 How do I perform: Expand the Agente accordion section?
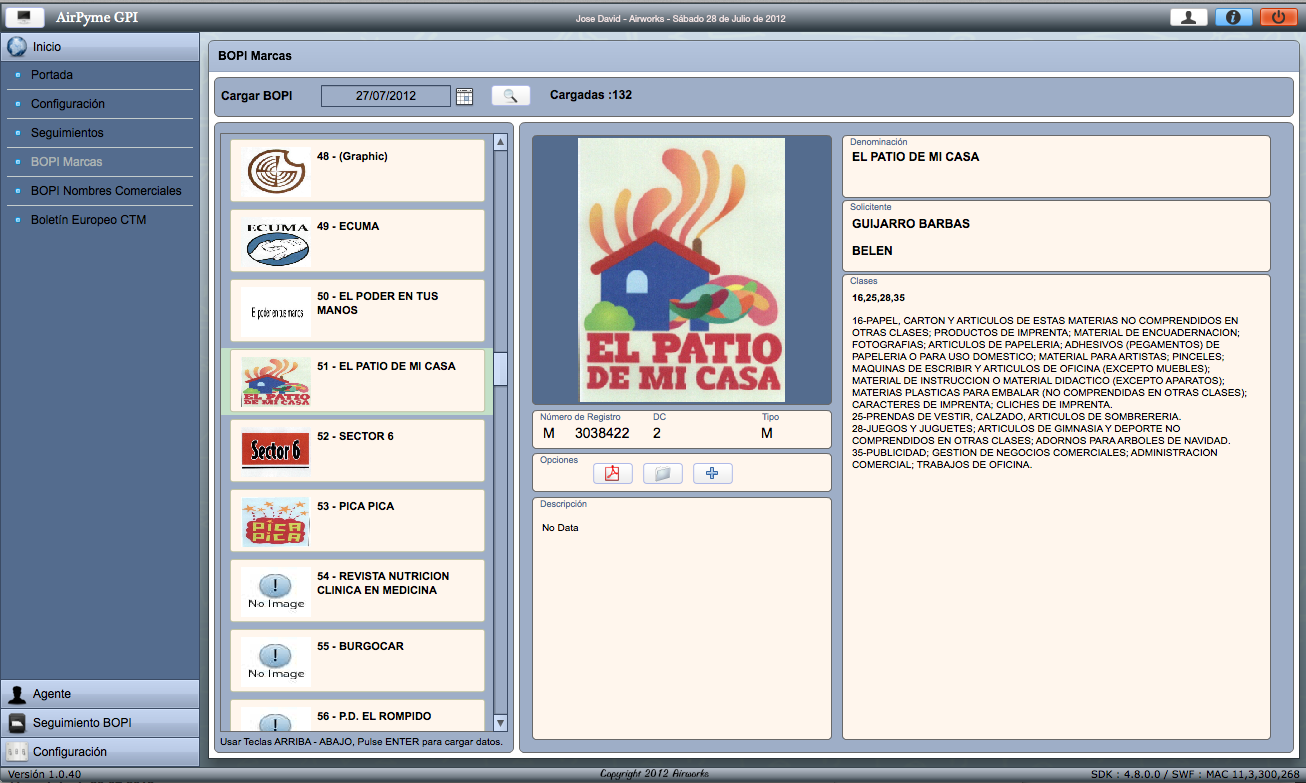coord(100,694)
